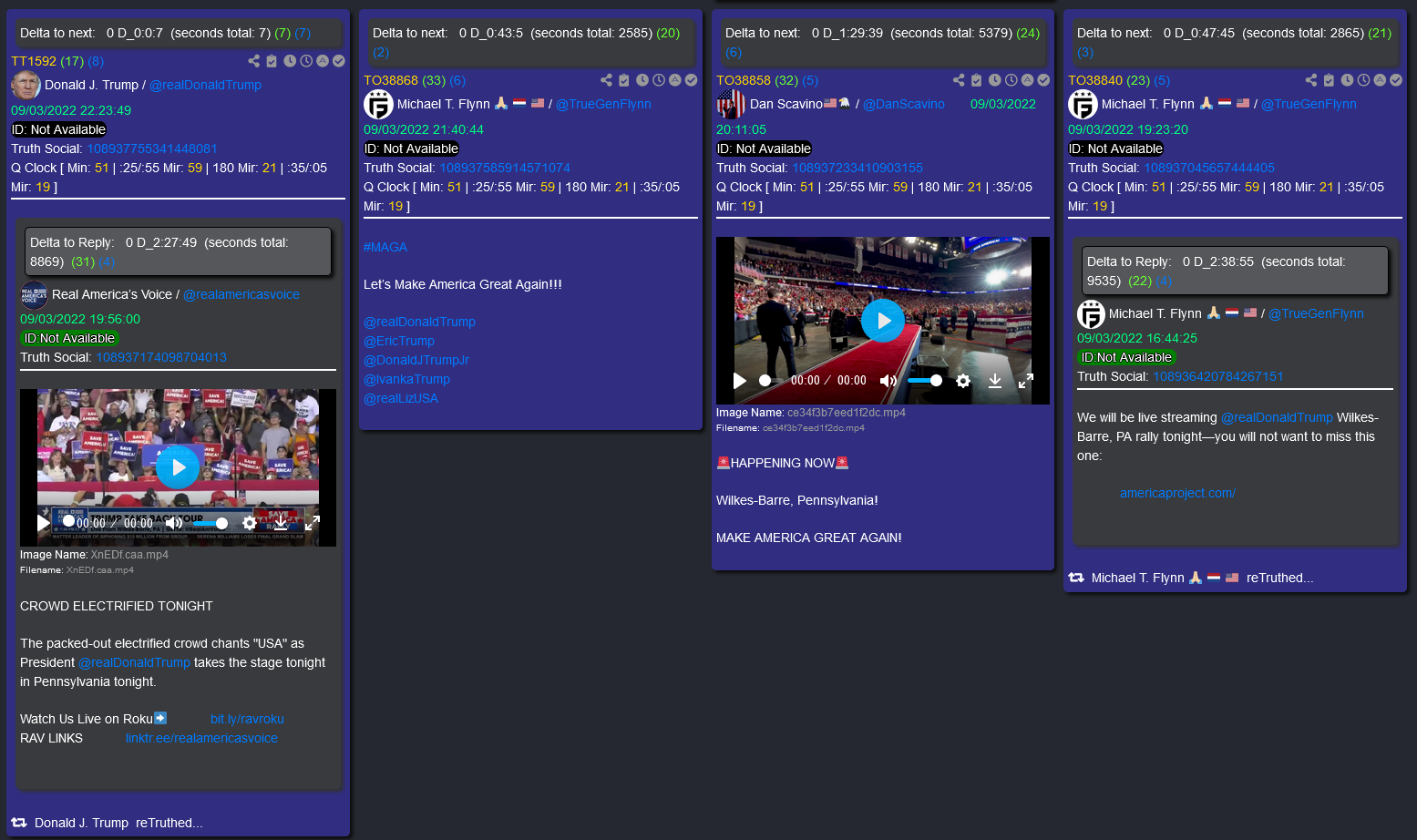
Task: Open Truth Social ID 108937755341448081
Action: pos(152,149)
